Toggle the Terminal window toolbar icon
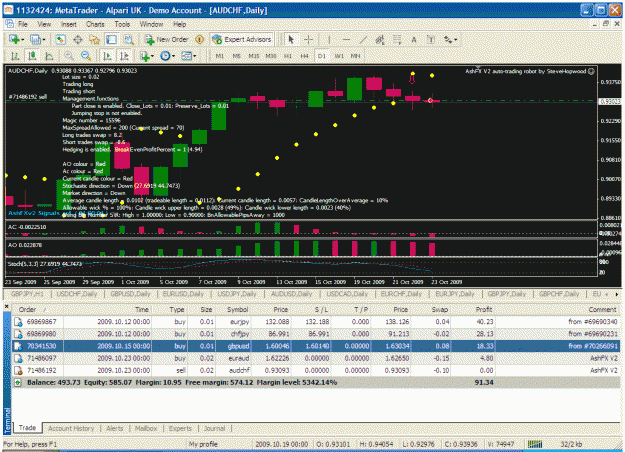Screen dimensions: 625x452 [112, 39]
